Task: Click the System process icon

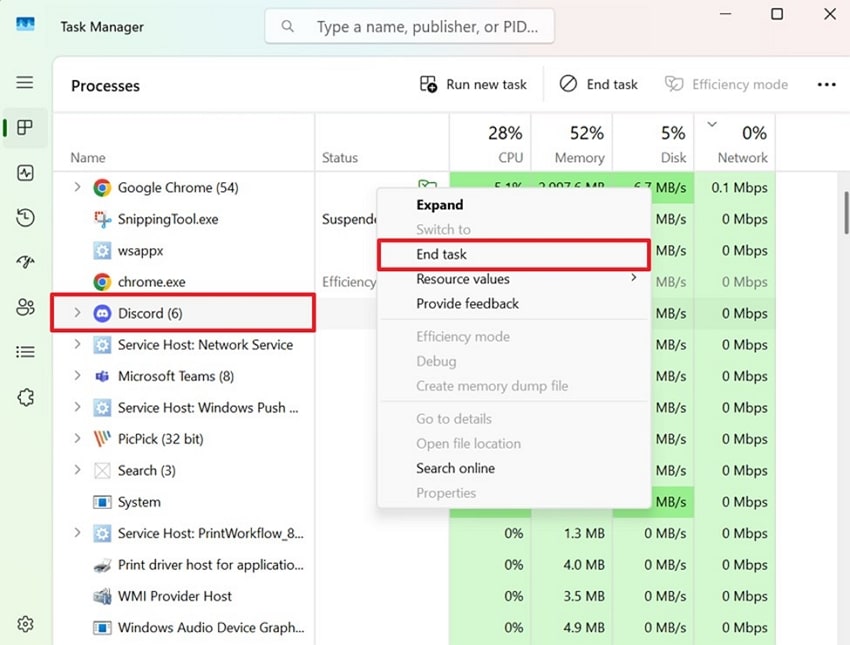Action: pyautogui.click(x=102, y=502)
